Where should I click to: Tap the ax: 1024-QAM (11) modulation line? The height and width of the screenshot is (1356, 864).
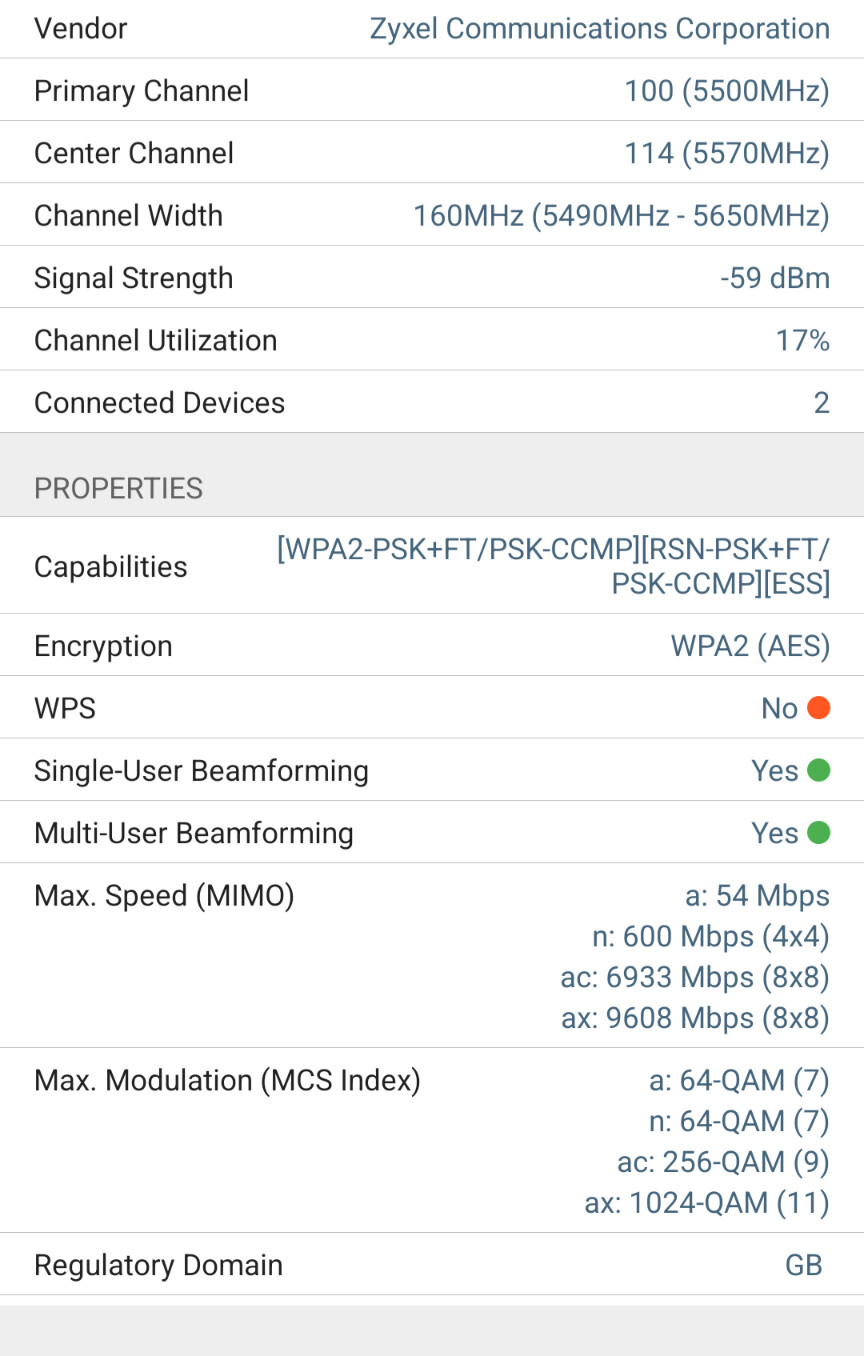coord(707,1203)
